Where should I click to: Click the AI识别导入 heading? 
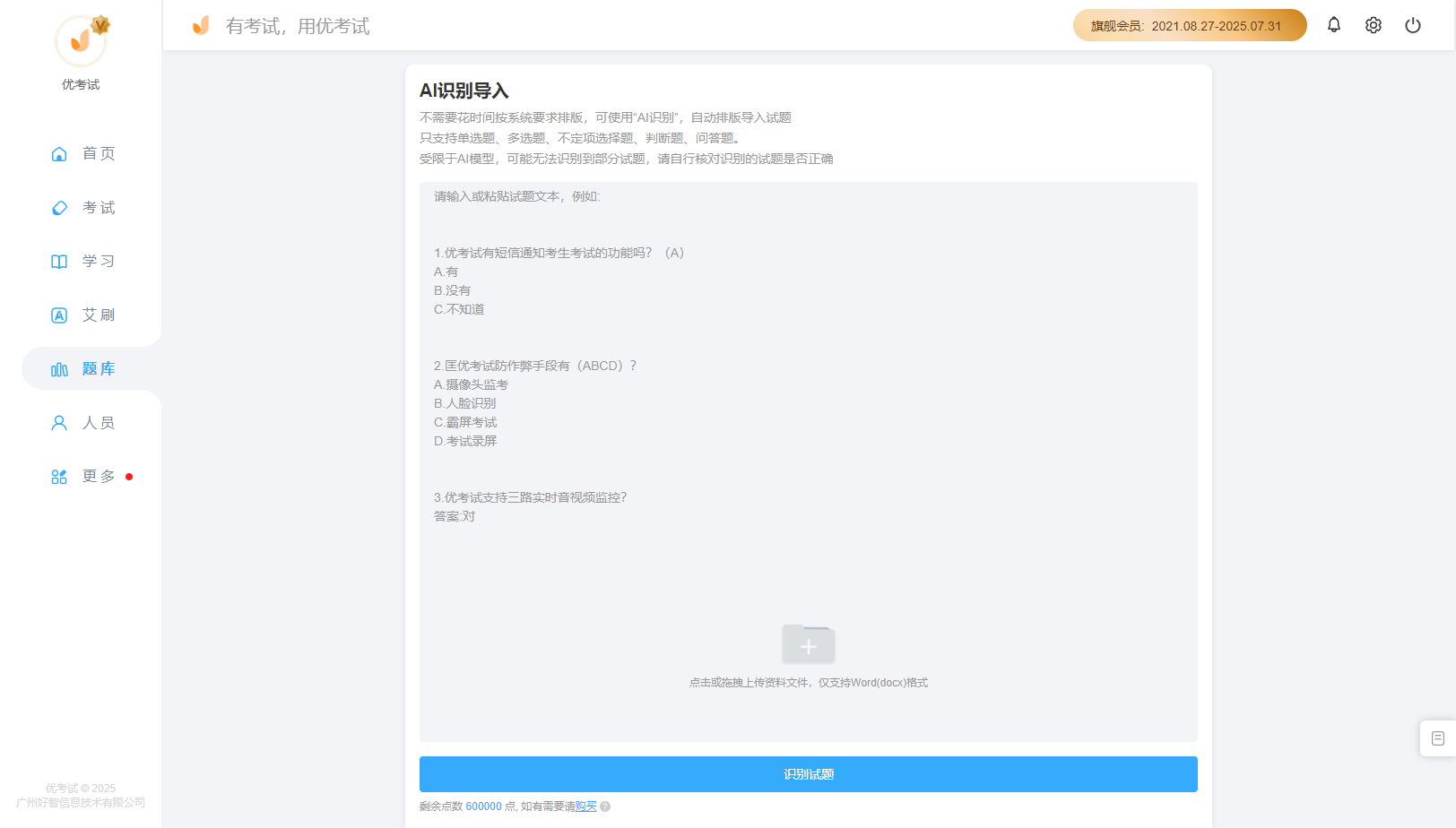pos(464,91)
